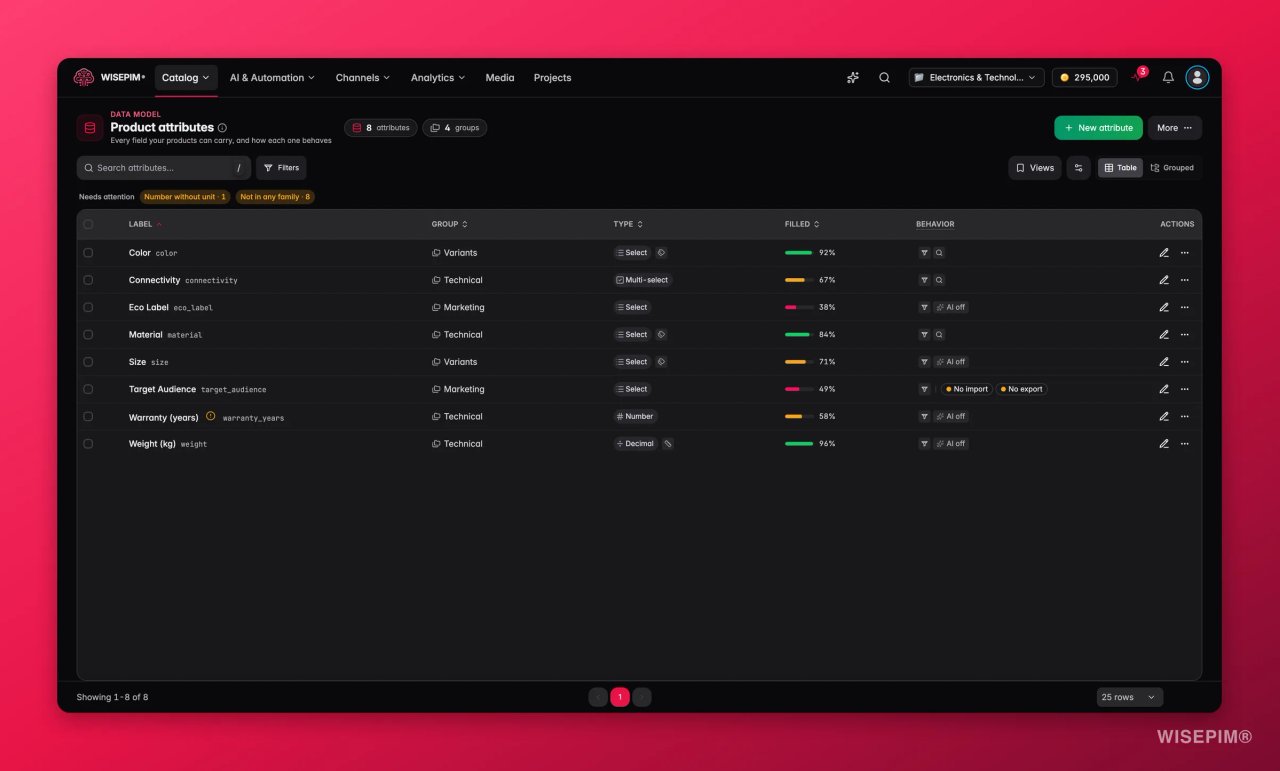Tick the checkbox for Material row
Screen dimensions: 1280x771
pos(88,335)
